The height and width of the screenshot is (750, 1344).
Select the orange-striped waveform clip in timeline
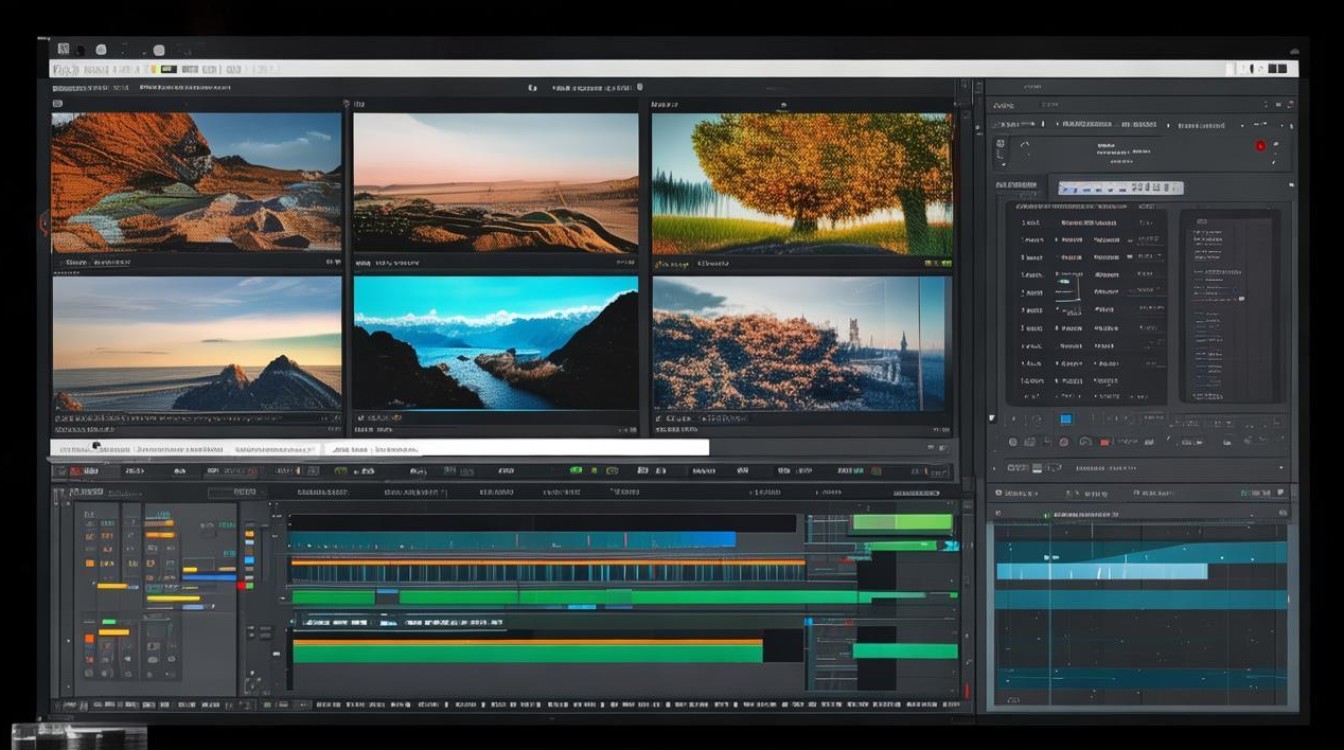click(547, 569)
